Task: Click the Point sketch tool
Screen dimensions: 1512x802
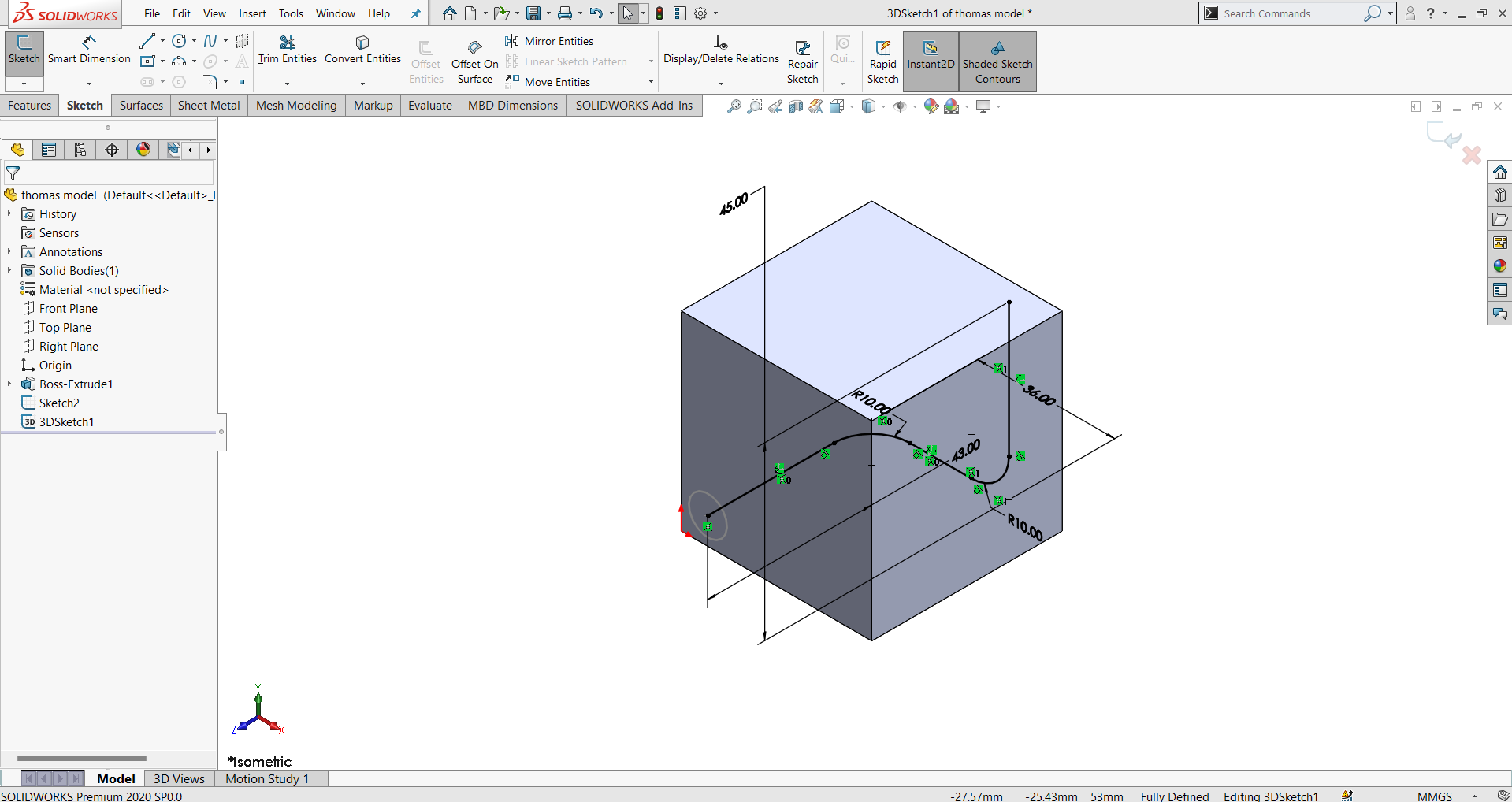Action: 242,82
